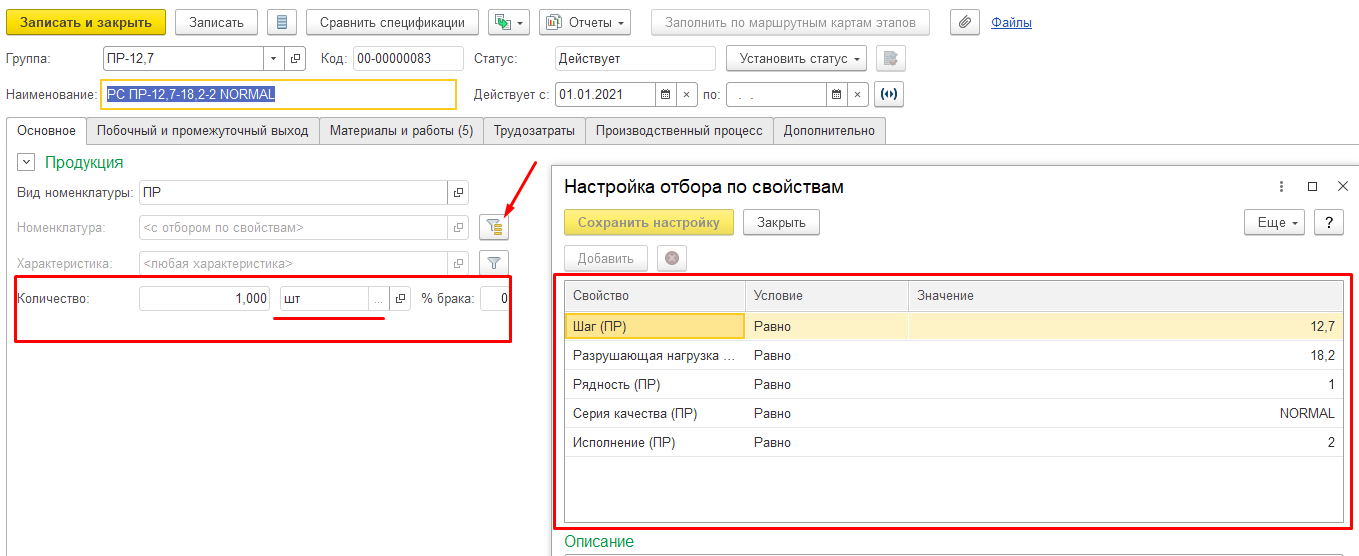The height and width of the screenshot is (556, 1359).
Task: Click the unit field showing 'шт'
Action: 324,298
